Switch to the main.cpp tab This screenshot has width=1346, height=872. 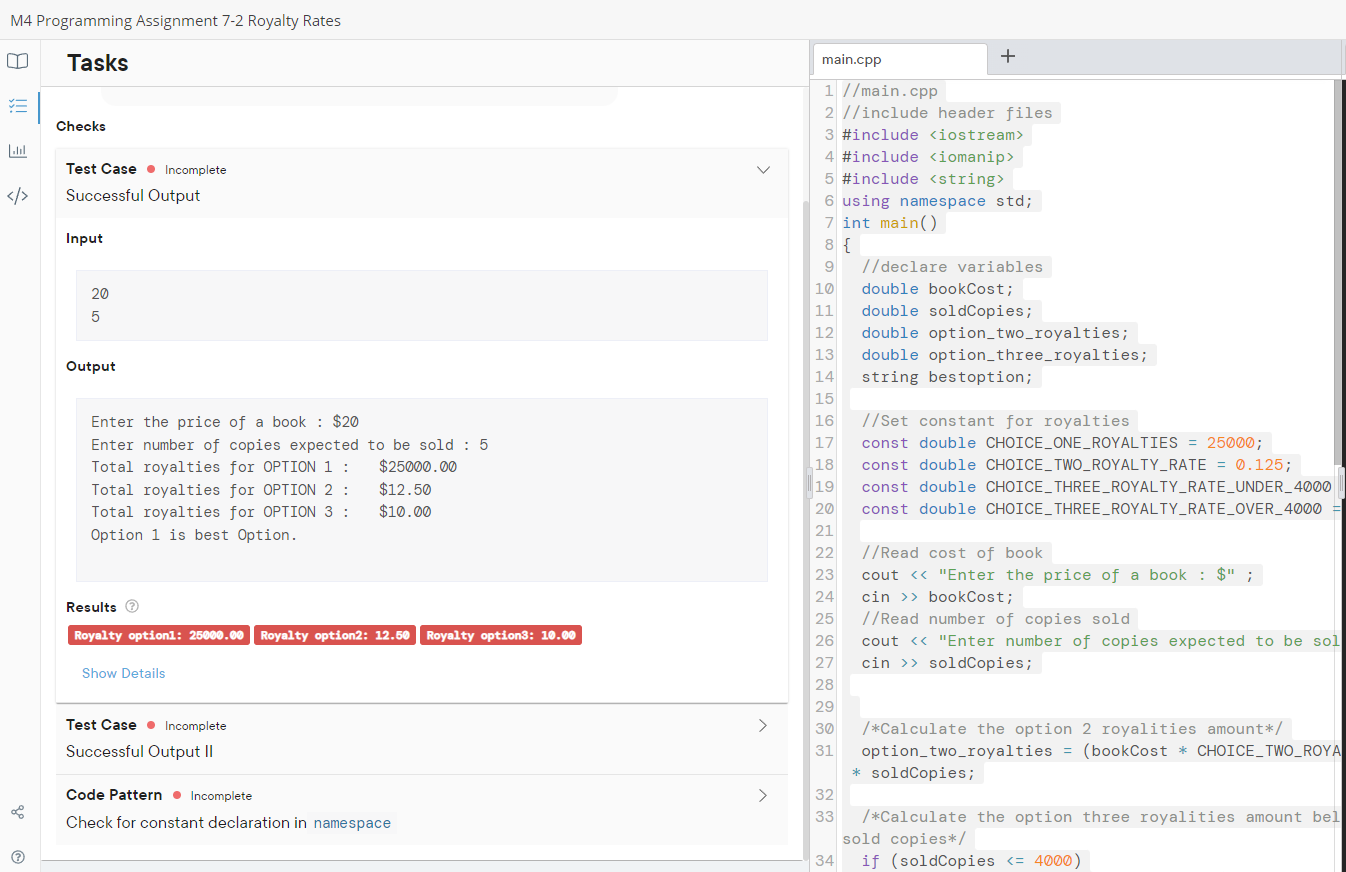(x=899, y=59)
